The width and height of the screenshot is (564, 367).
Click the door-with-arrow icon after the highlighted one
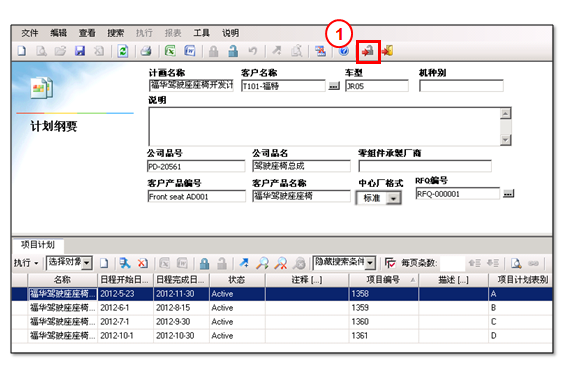coord(387,51)
